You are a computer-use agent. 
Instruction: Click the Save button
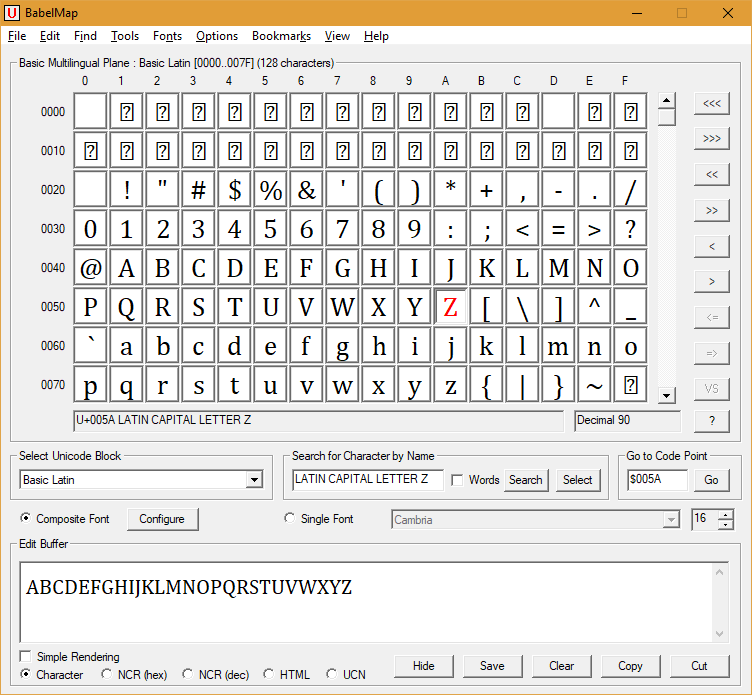coord(492,666)
